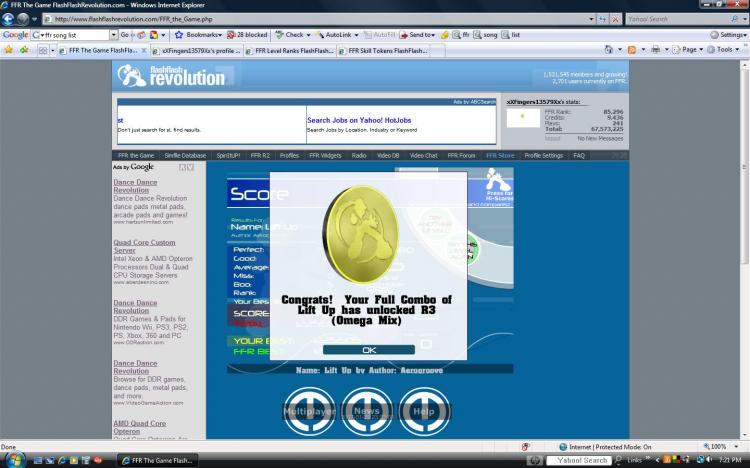Click the Windows Start orb

pyautogui.click(x=15, y=460)
